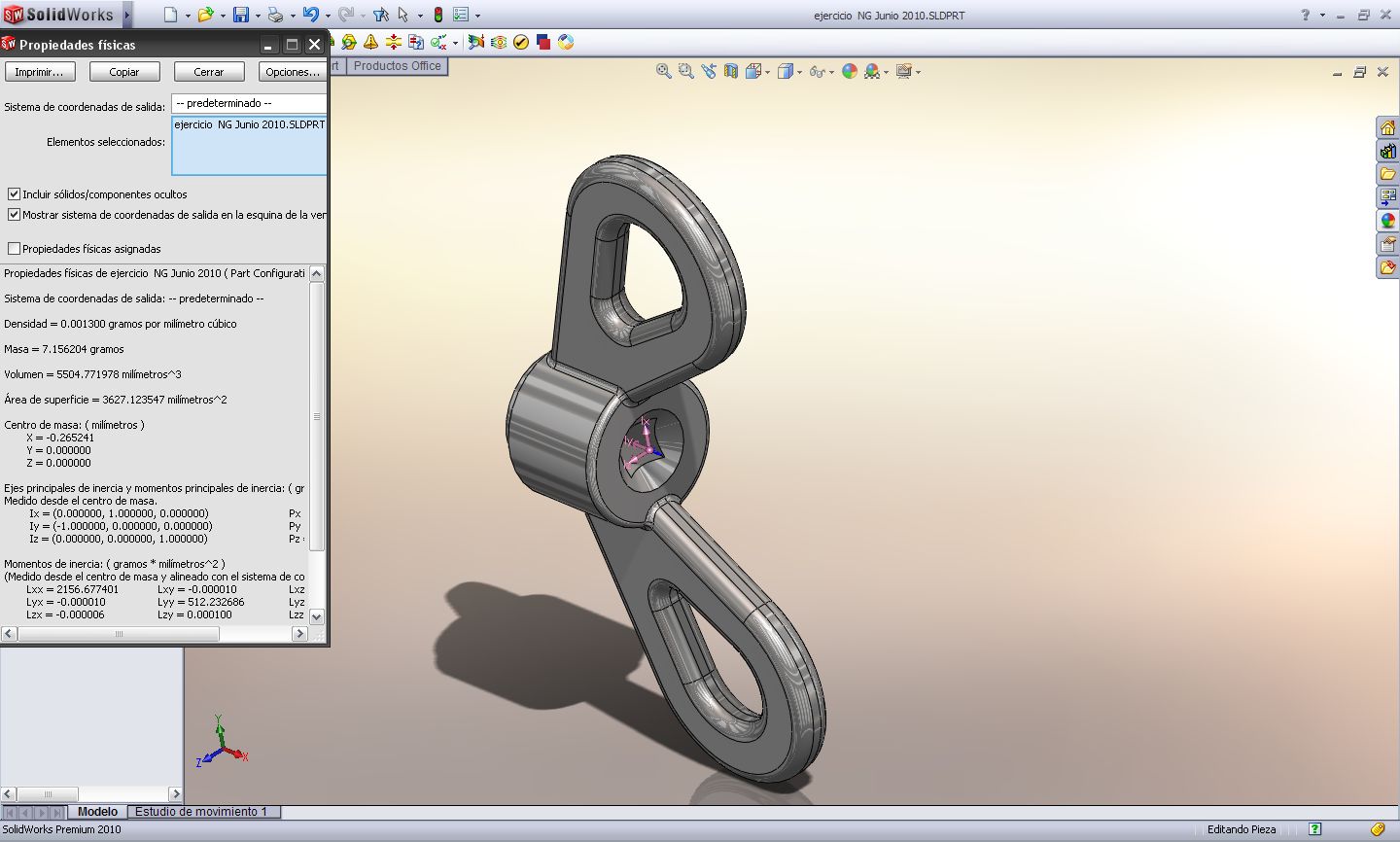Click the Edit Appearance color ball

coord(850,71)
